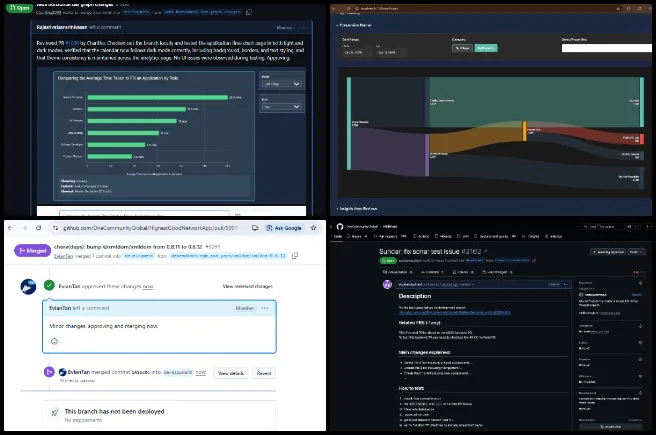
Task: Click the 'Minor changes, approving and merging now' comment text
Action: pos(104,326)
